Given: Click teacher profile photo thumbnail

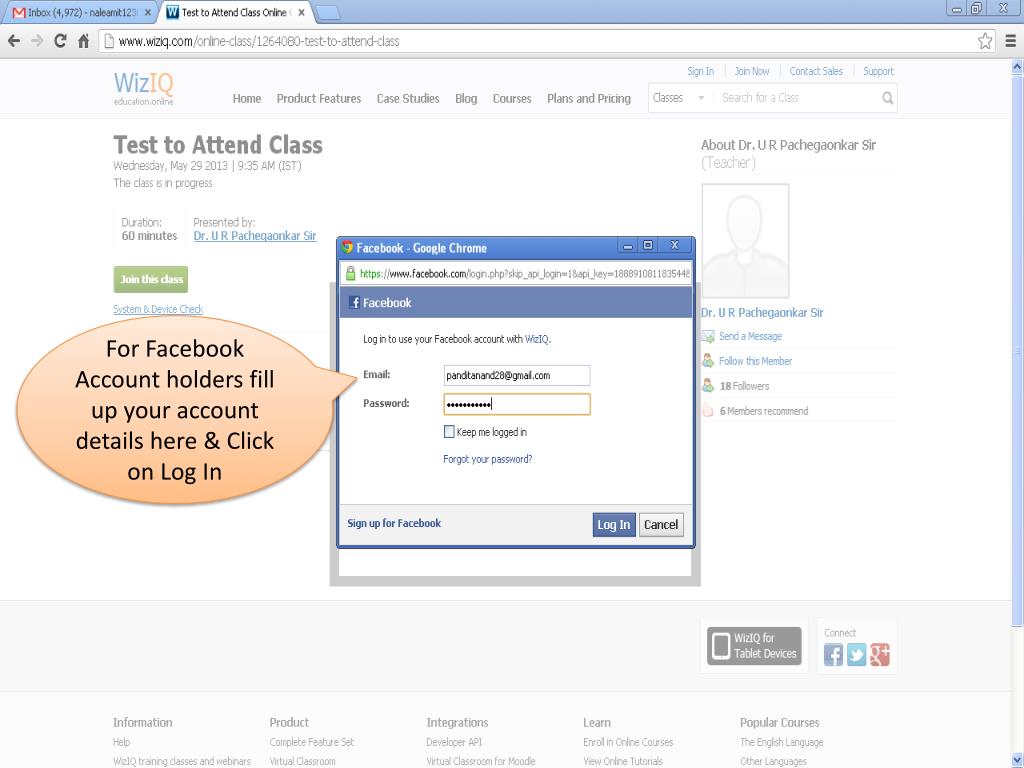Looking at the screenshot, I should pos(745,241).
